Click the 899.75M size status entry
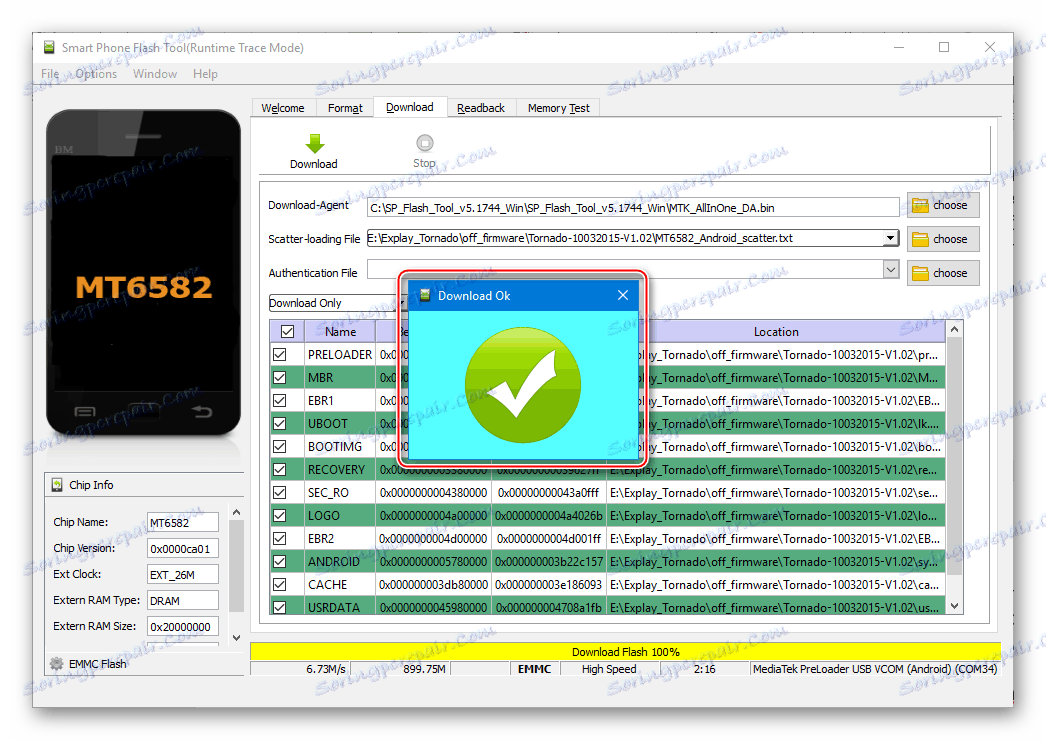This screenshot has height=740, width=1046. tap(400, 669)
